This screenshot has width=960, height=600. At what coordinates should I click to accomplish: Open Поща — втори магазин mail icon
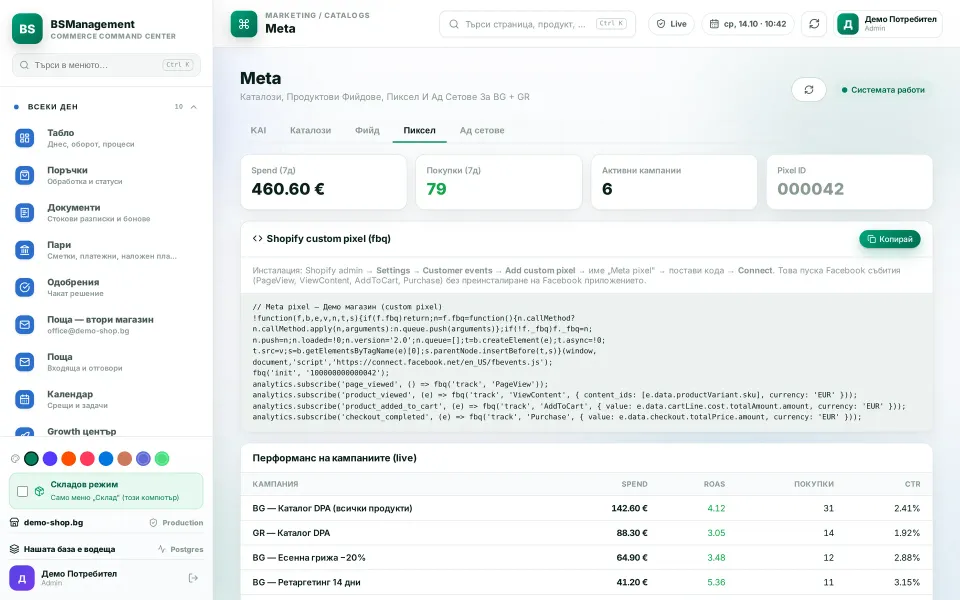pyautogui.click(x=24, y=324)
